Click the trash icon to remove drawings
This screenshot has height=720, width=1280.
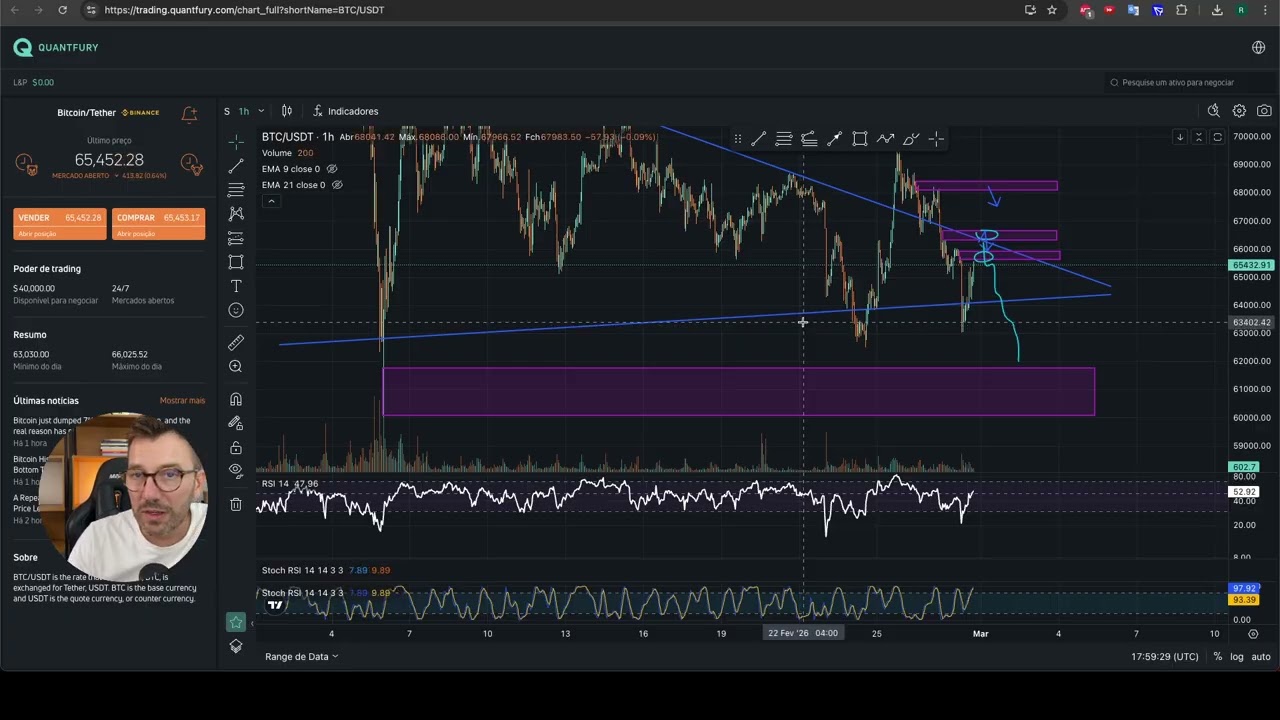(236, 504)
